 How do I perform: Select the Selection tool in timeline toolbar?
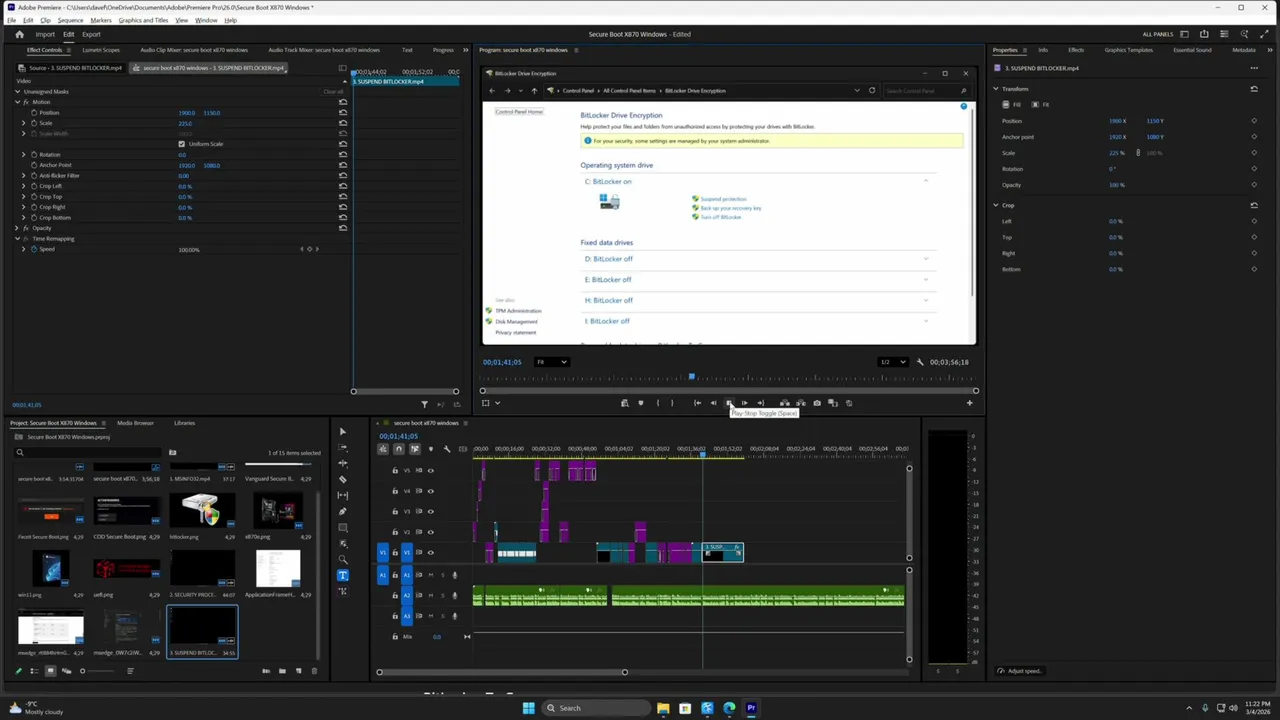[343, 432]
